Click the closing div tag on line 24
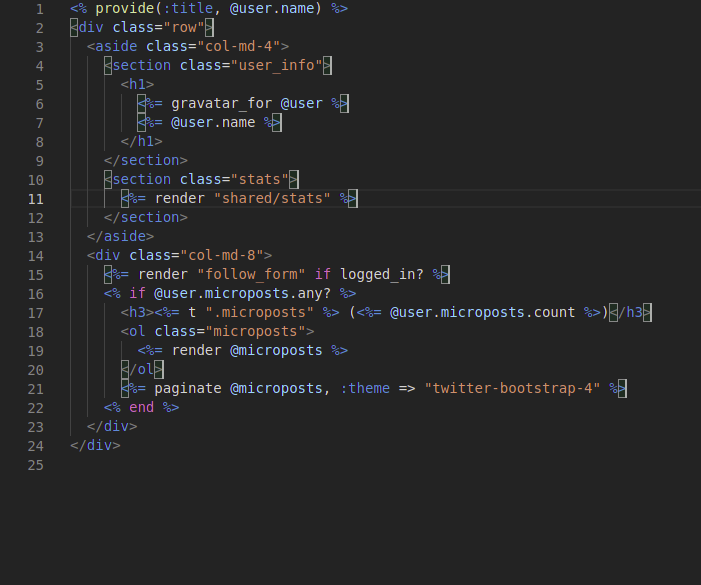701x585 pixels. coord(95,445)
